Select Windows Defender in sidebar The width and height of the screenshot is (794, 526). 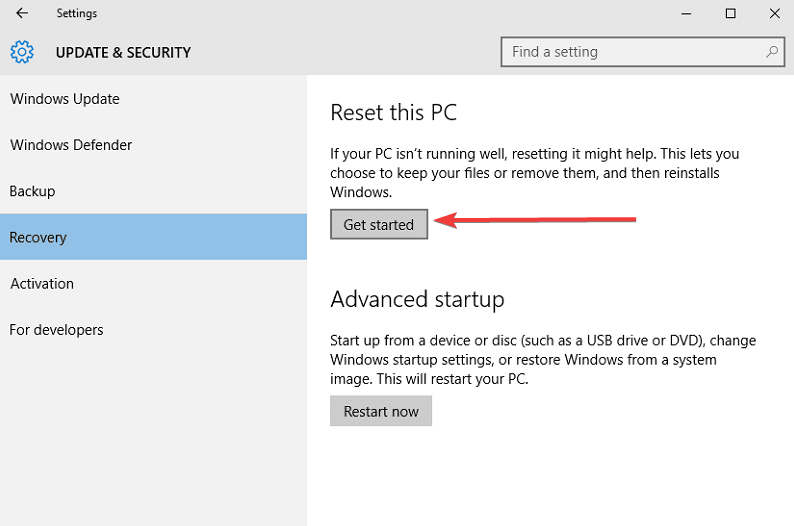tap(153, 145)
